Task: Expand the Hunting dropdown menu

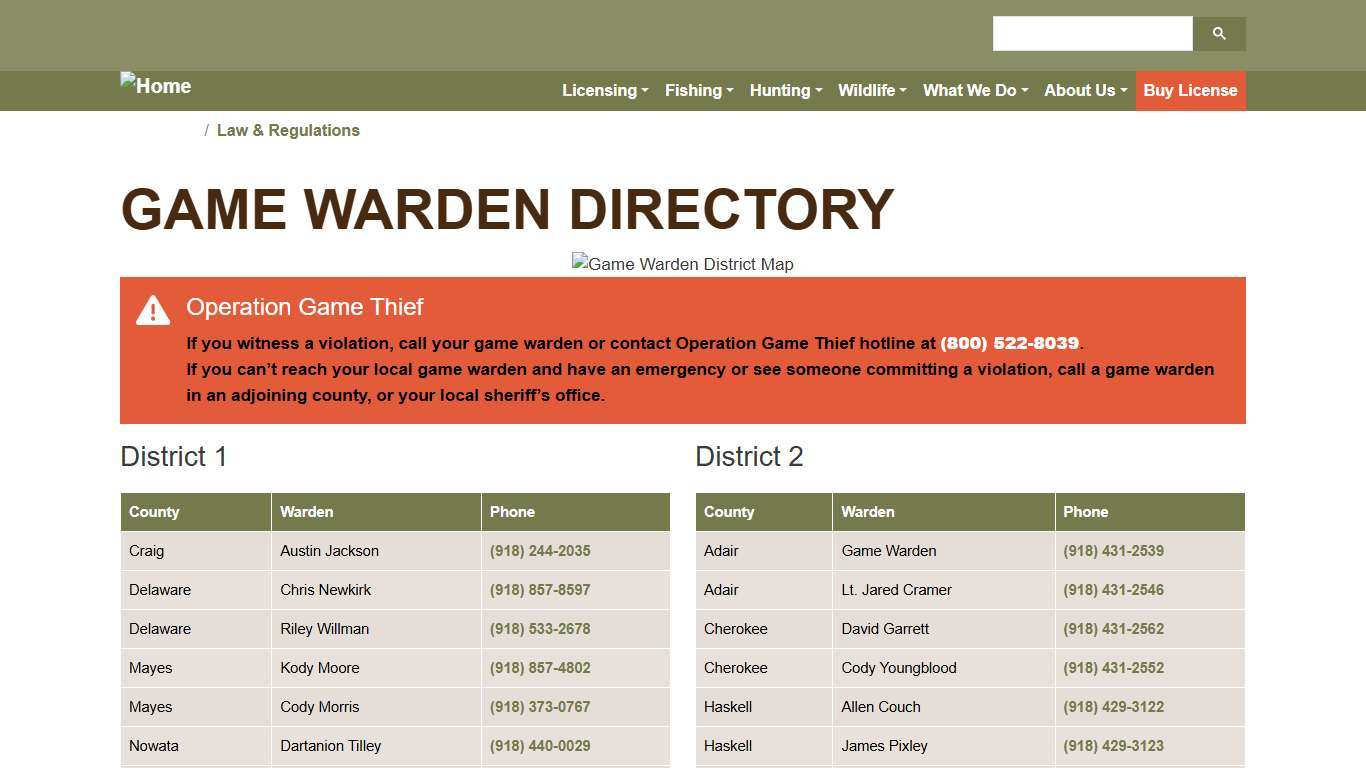Action: (x=785, y=90)
